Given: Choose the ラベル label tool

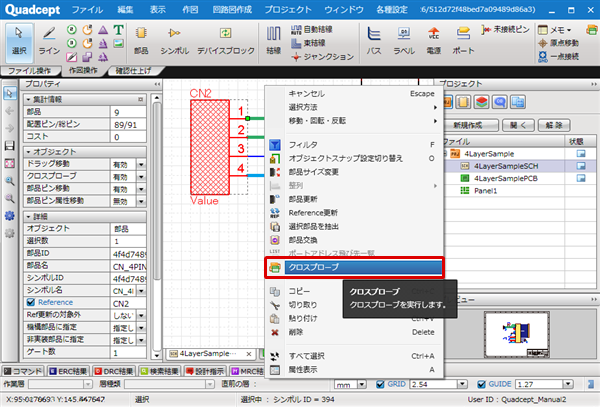Looking at the screenshot, I should click(404, 40).
